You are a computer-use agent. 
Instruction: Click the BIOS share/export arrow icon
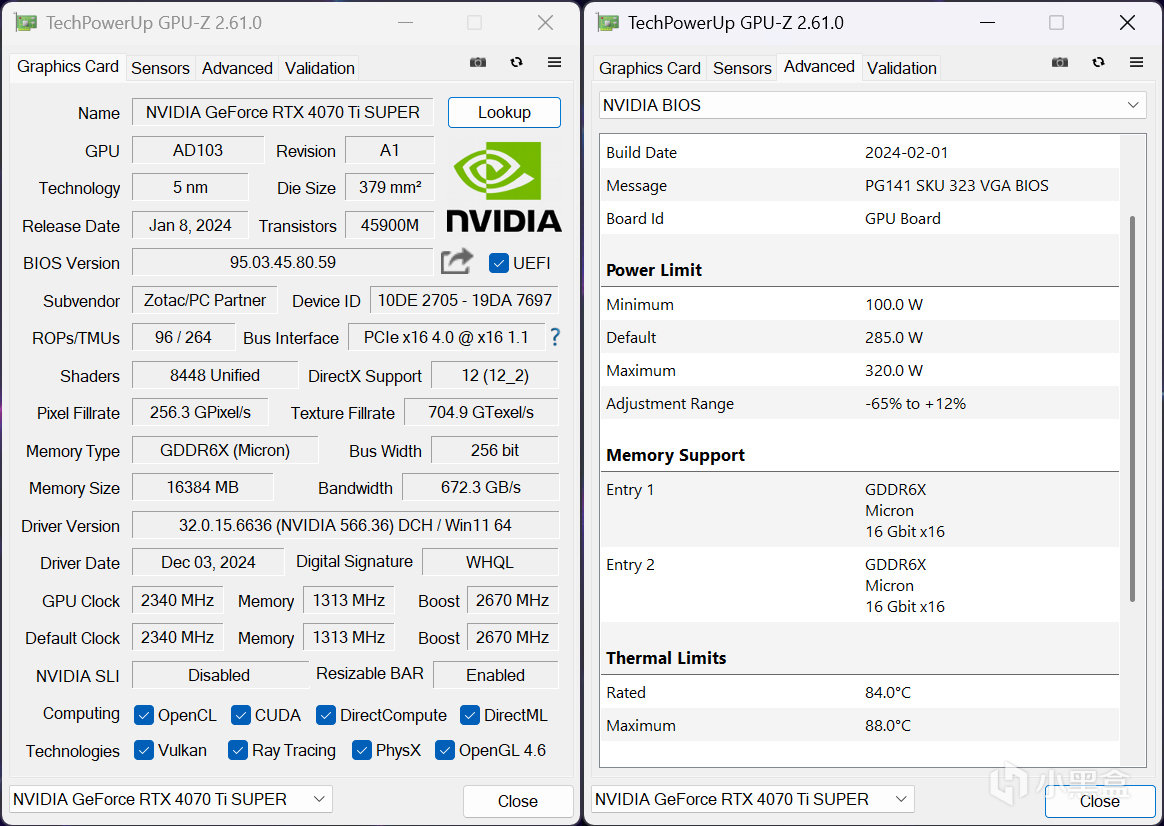pyautogui.click(x=457, y=262)
